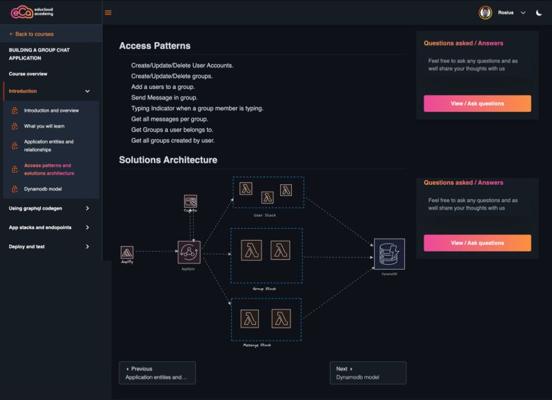The image size is (552, 400).
Task: Open the hamburger menu icon
Action: click(108, 13)
